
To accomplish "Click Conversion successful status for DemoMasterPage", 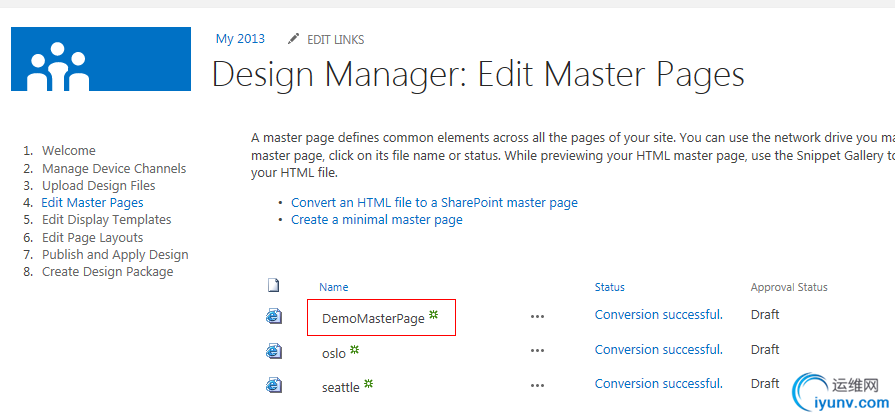I will (659, 315).
